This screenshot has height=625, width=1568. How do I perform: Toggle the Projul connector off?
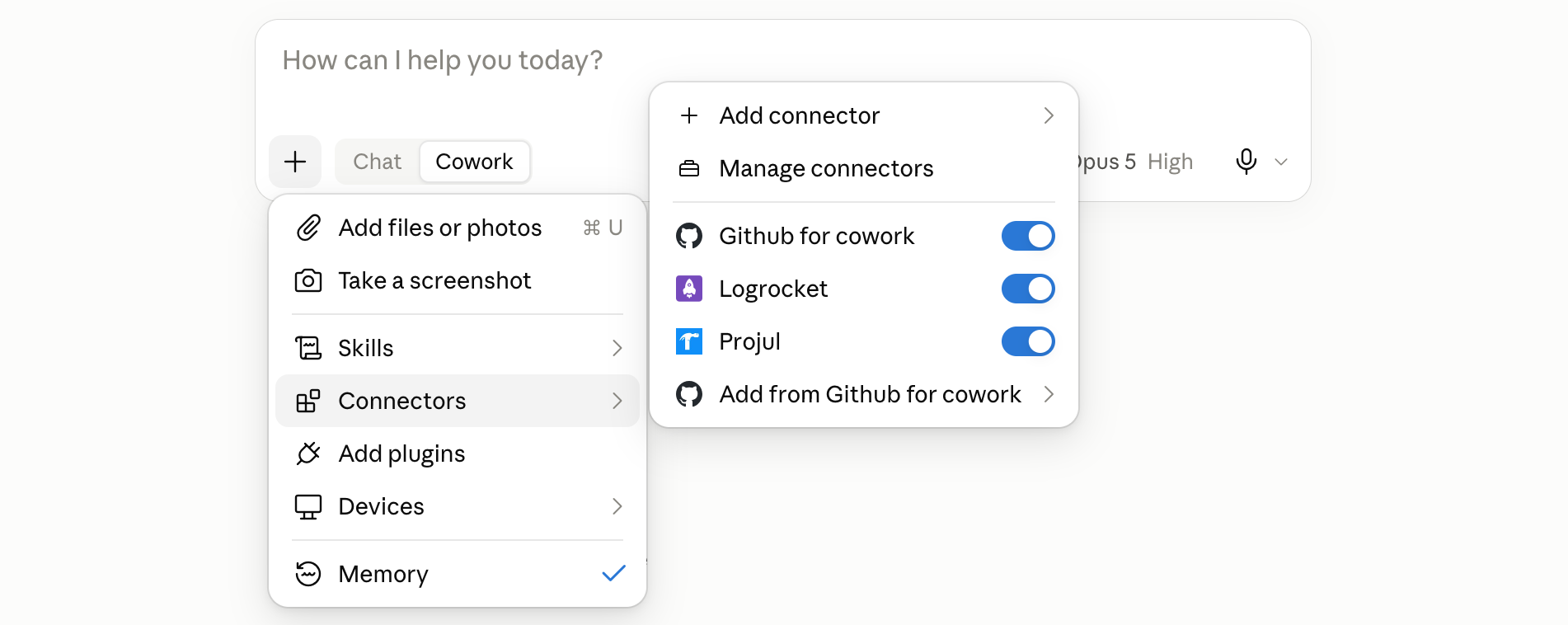(x=1028, y=341)
